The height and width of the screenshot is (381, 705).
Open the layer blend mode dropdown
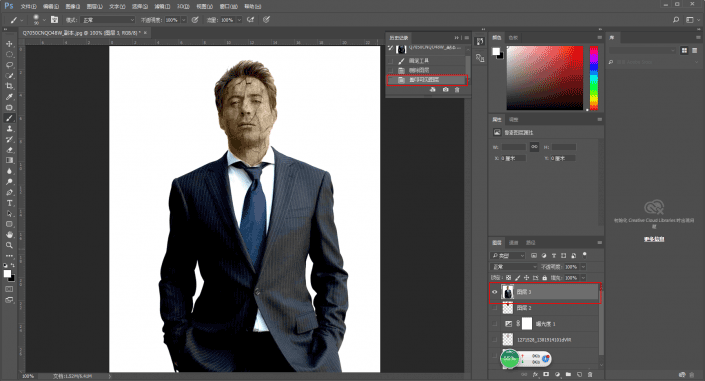tap(514, 267)
